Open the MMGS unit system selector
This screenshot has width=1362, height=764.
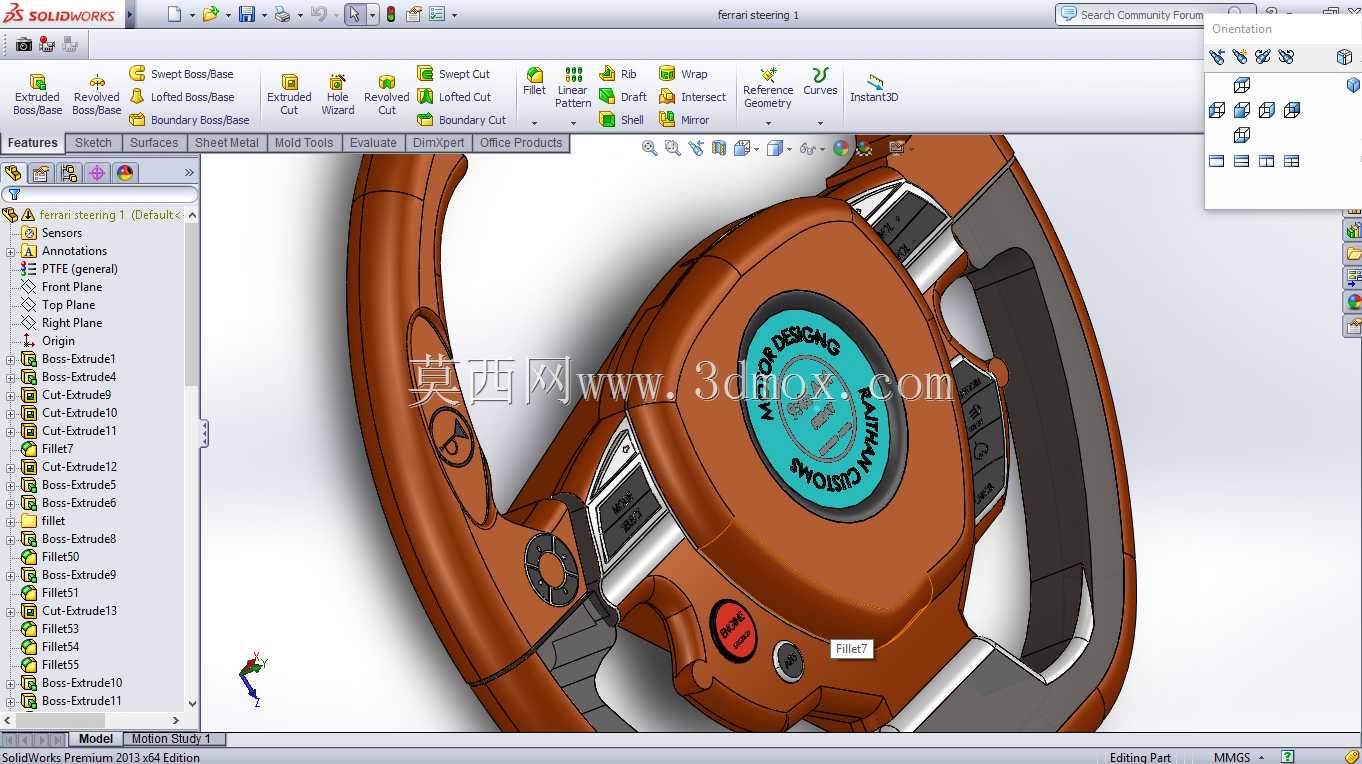[x=1238, y=757]
